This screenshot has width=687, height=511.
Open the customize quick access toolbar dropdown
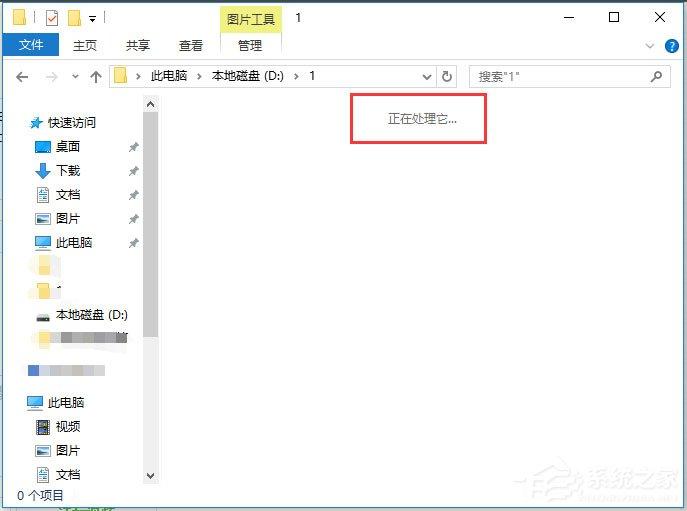coord(92,19)
